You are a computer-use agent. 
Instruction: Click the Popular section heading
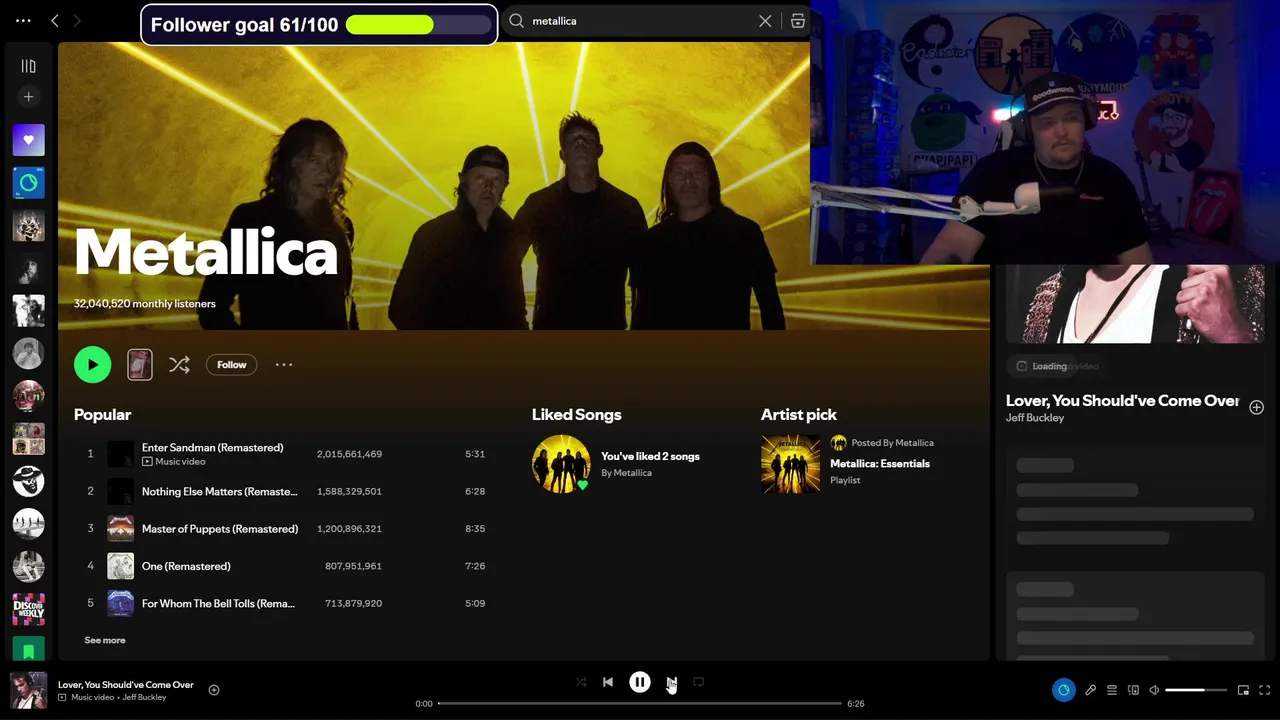(x=102, y=414)
